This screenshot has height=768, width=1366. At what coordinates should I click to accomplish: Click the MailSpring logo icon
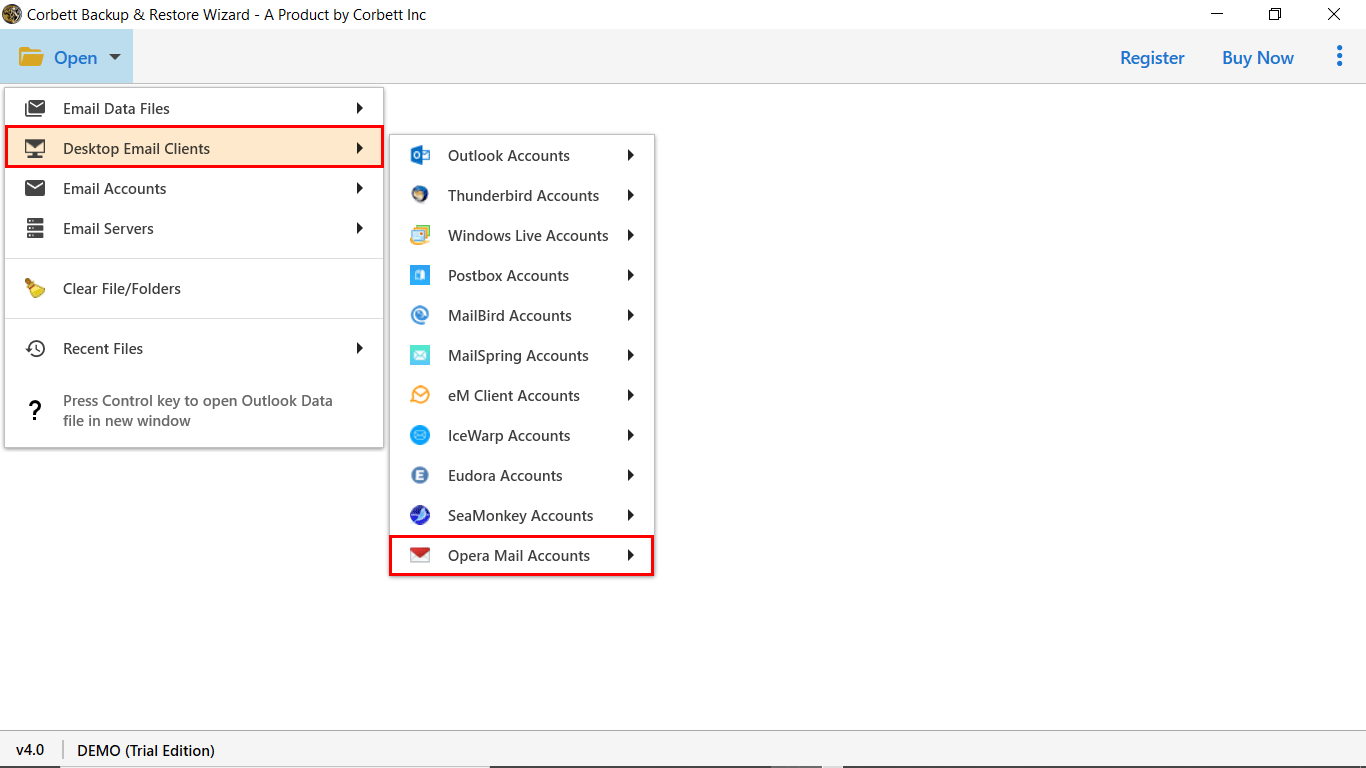[420, 355]
